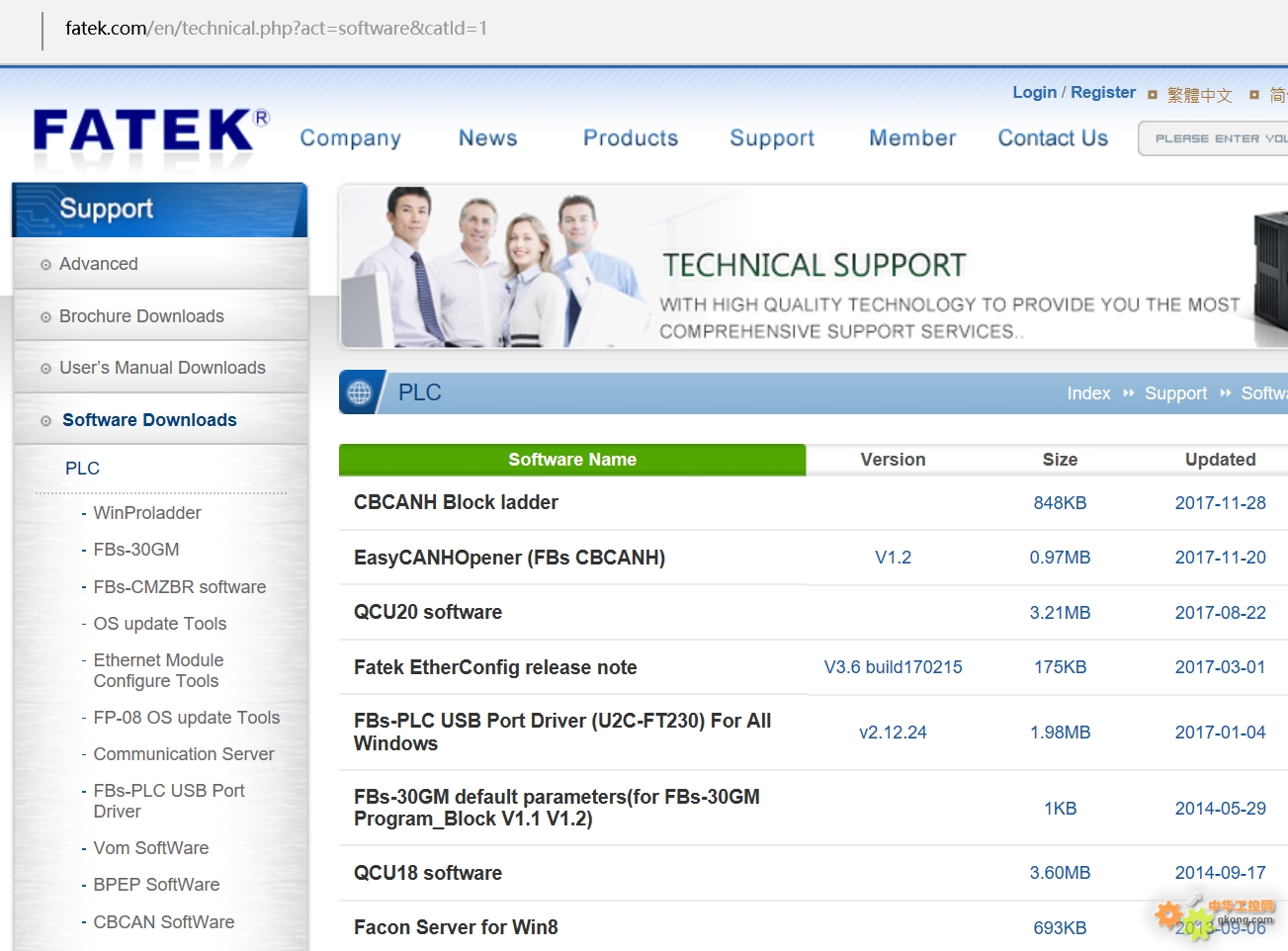Open the News menu

pos(488,138)
